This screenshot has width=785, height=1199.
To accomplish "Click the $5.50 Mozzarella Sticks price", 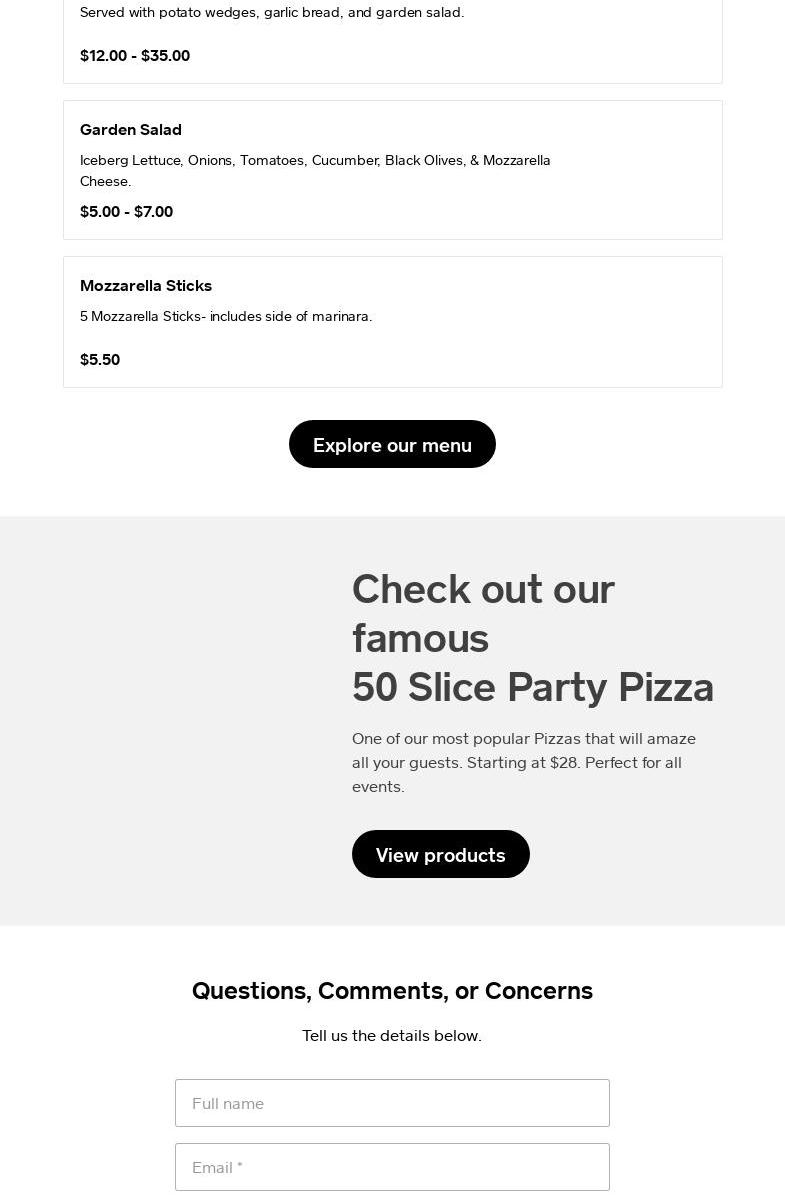I will pos(100,359).
